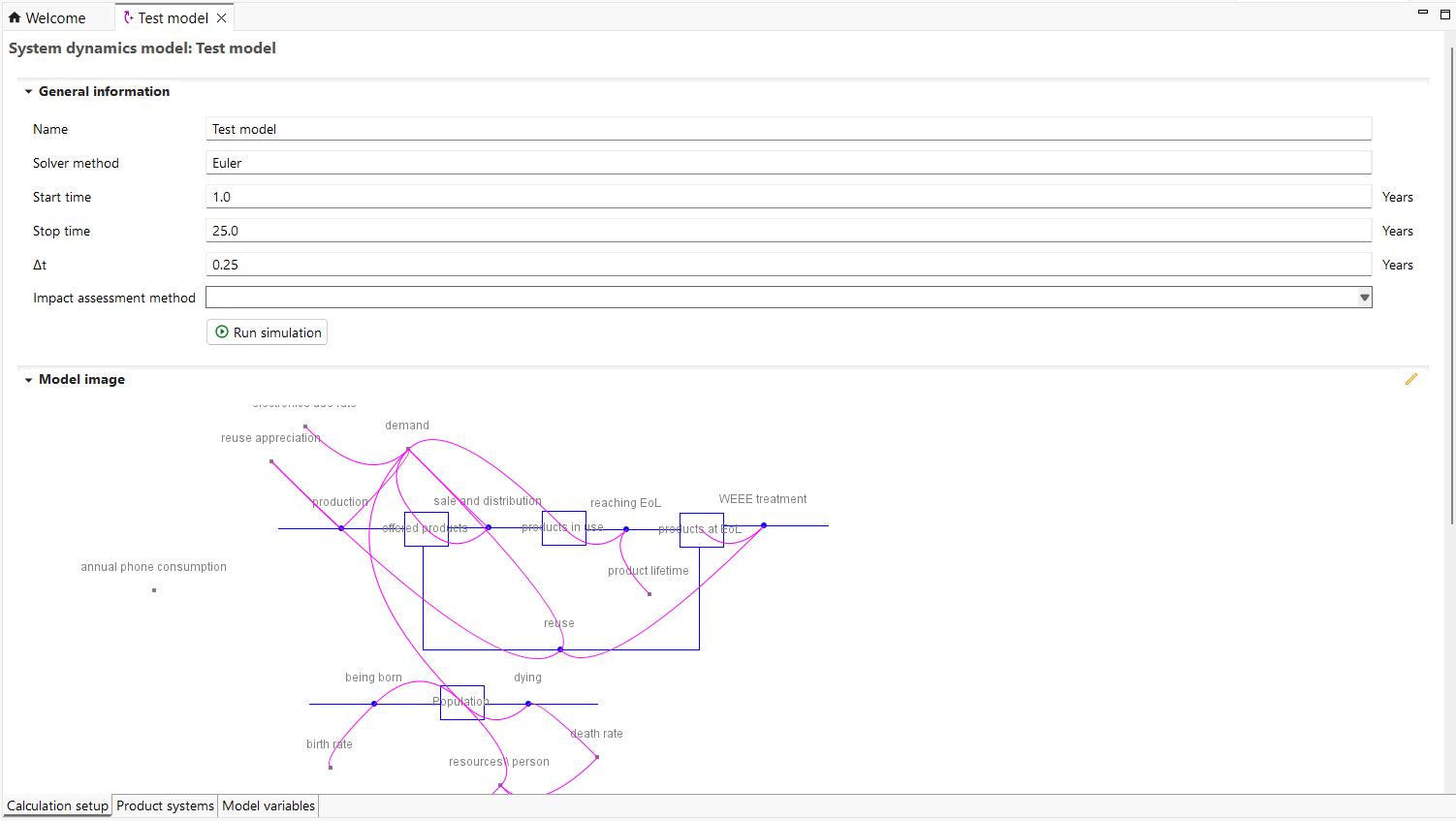1456x821 pixels.
Task: Click the Δt time step field
Action: tap(787, 265)
